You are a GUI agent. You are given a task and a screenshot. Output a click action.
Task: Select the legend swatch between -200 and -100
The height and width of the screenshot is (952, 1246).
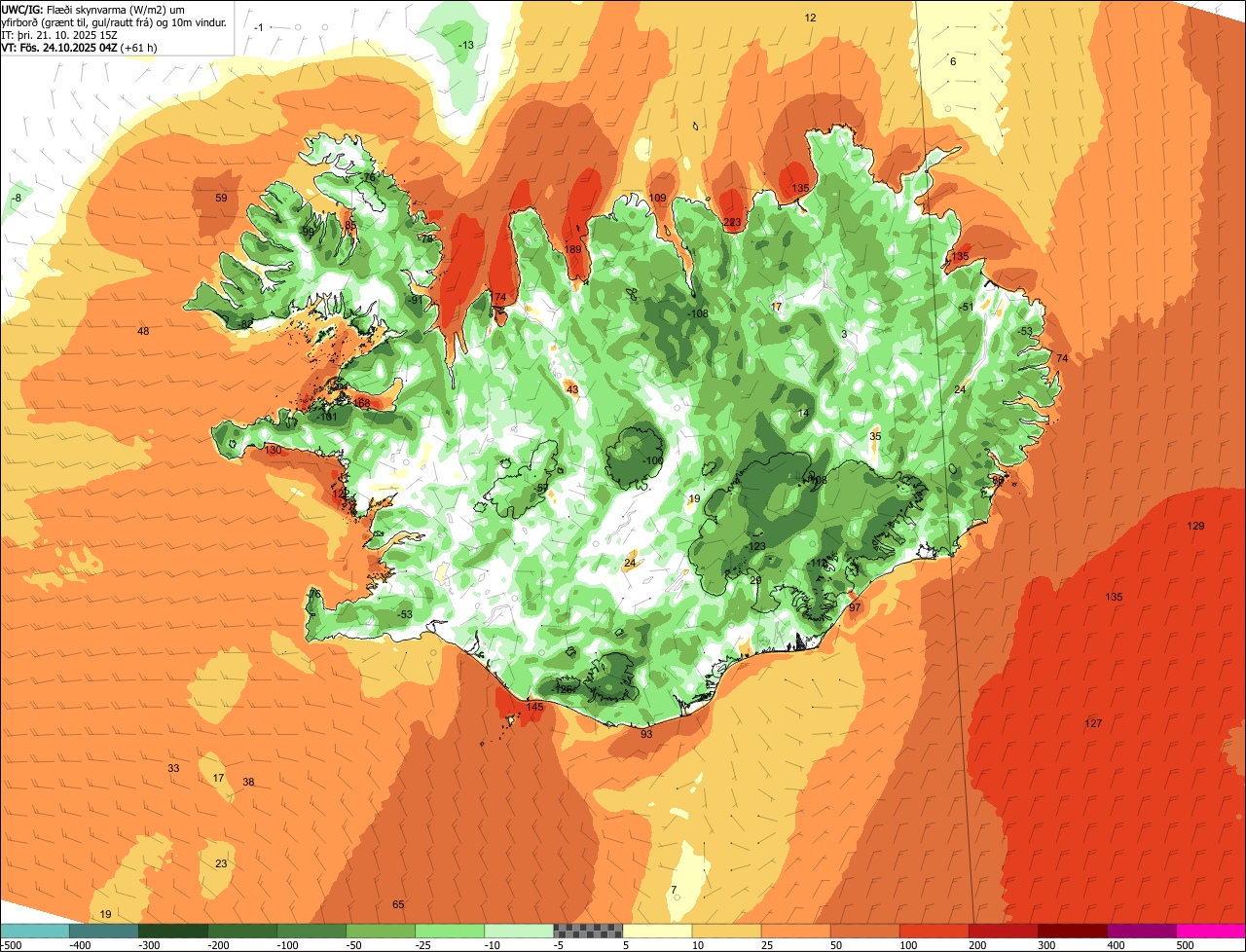242,931
